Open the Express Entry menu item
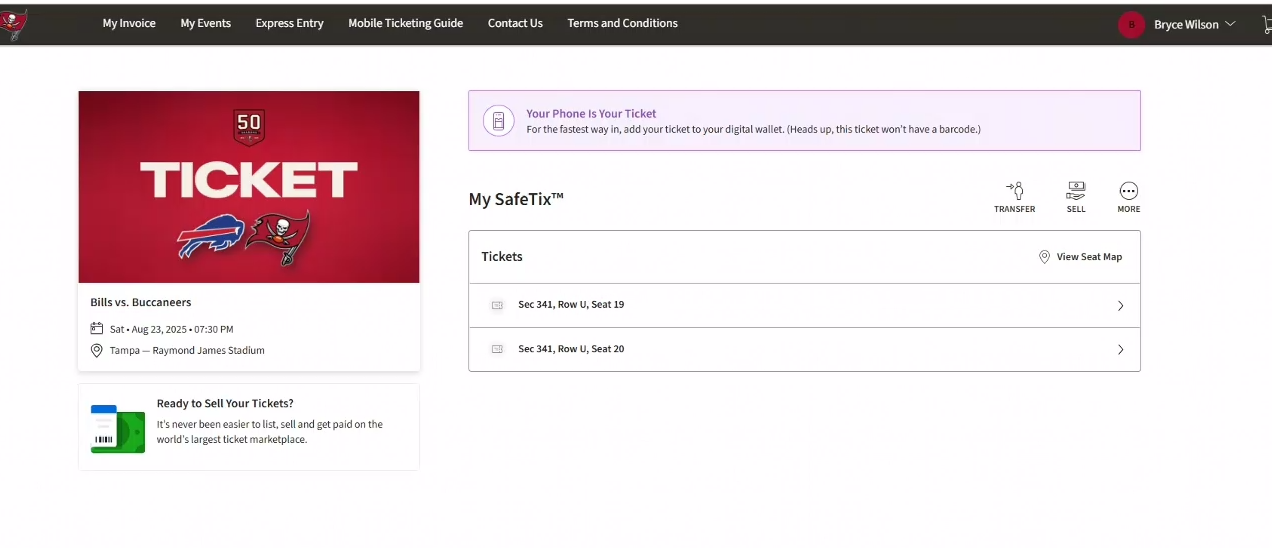Image resolution: width=1272 pixels, height=548 pixels. [289, 23]
